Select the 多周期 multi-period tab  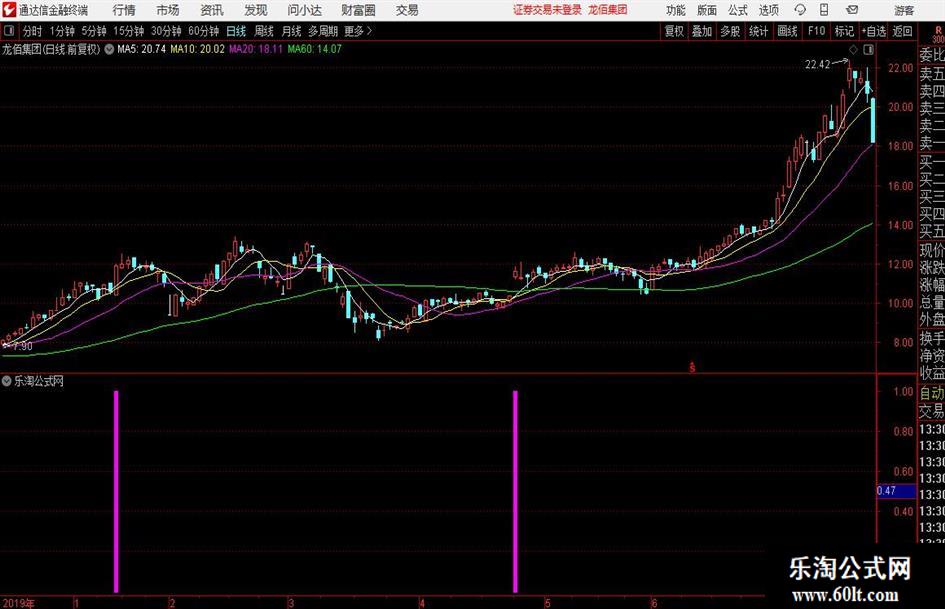323,31
